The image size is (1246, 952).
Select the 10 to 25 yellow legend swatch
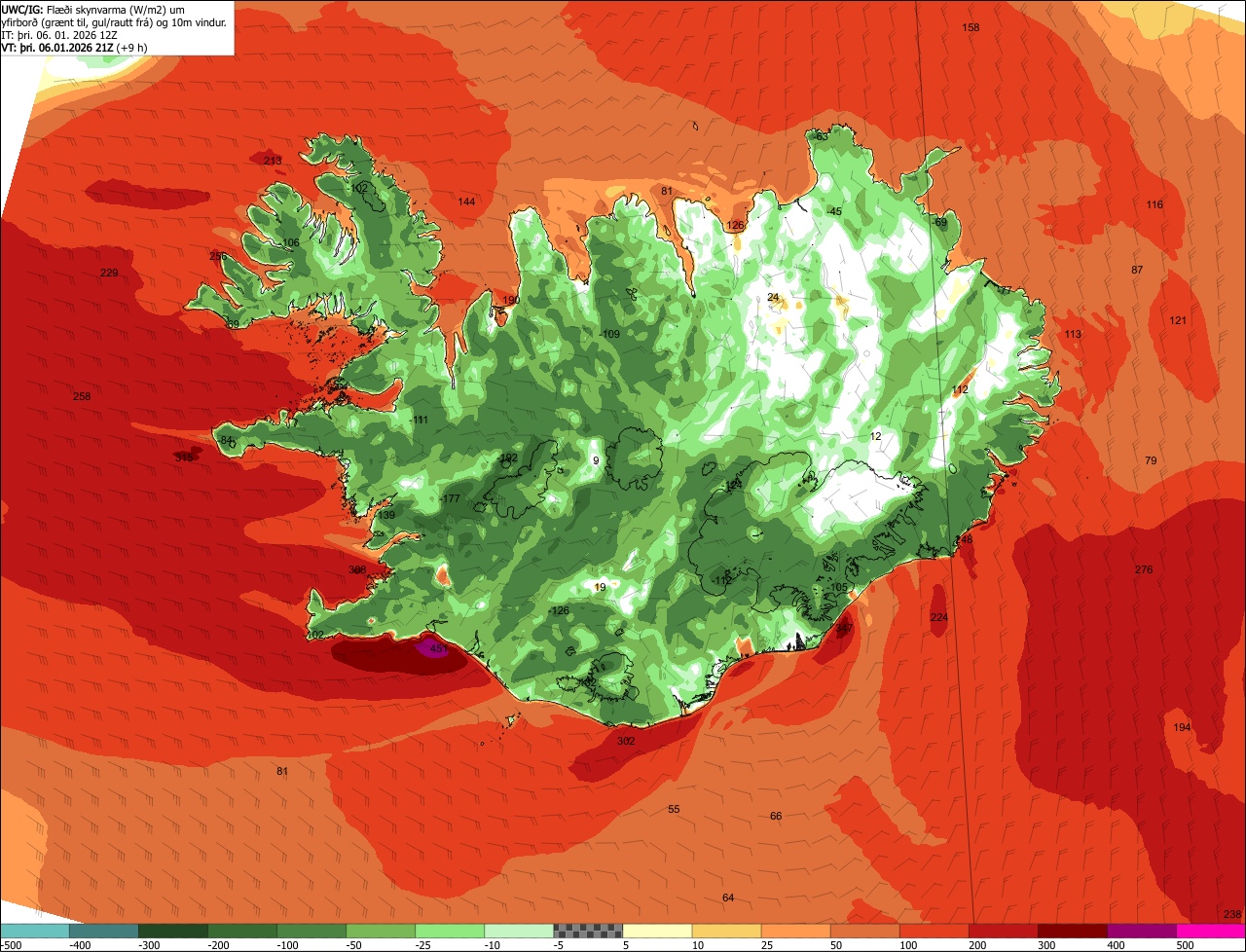(x=726, y=931)
